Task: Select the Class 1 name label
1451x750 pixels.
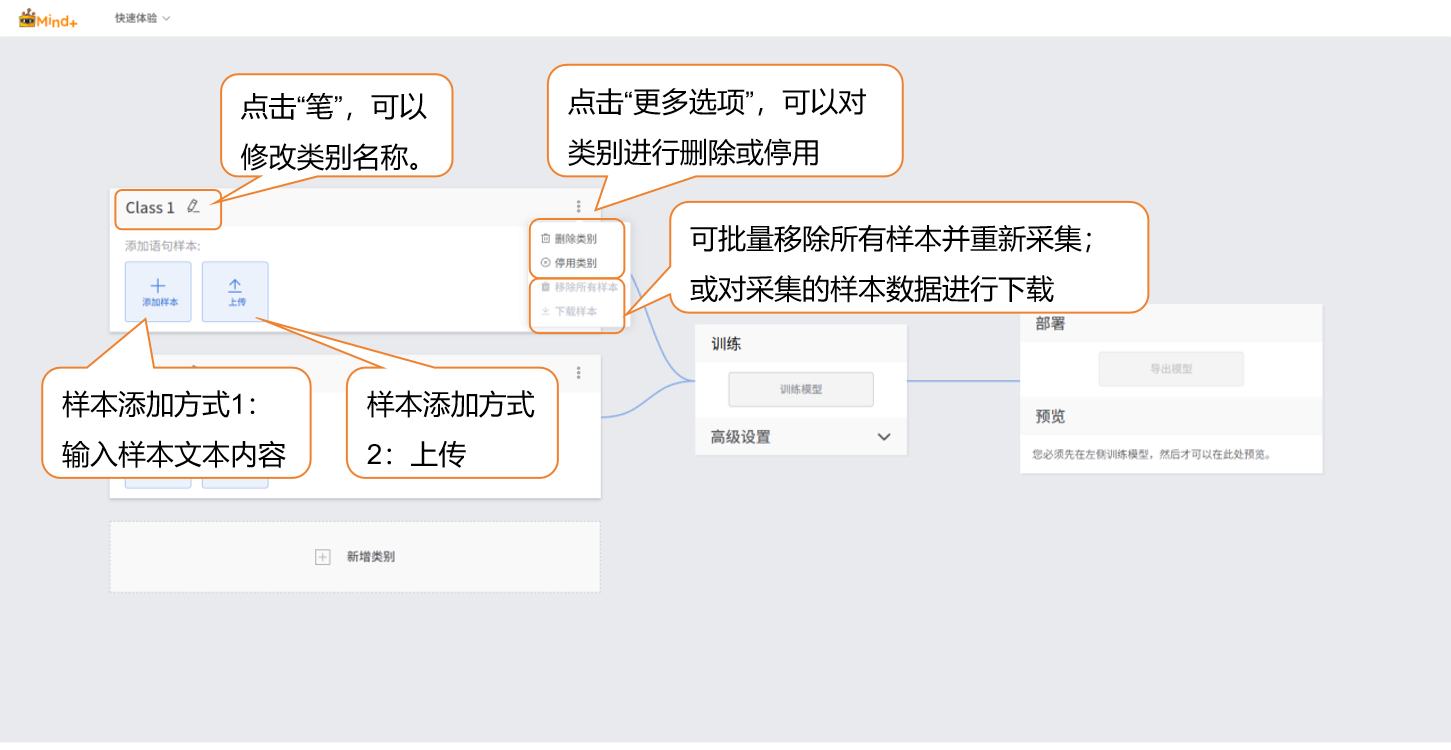Action: [x=150, y=208]
